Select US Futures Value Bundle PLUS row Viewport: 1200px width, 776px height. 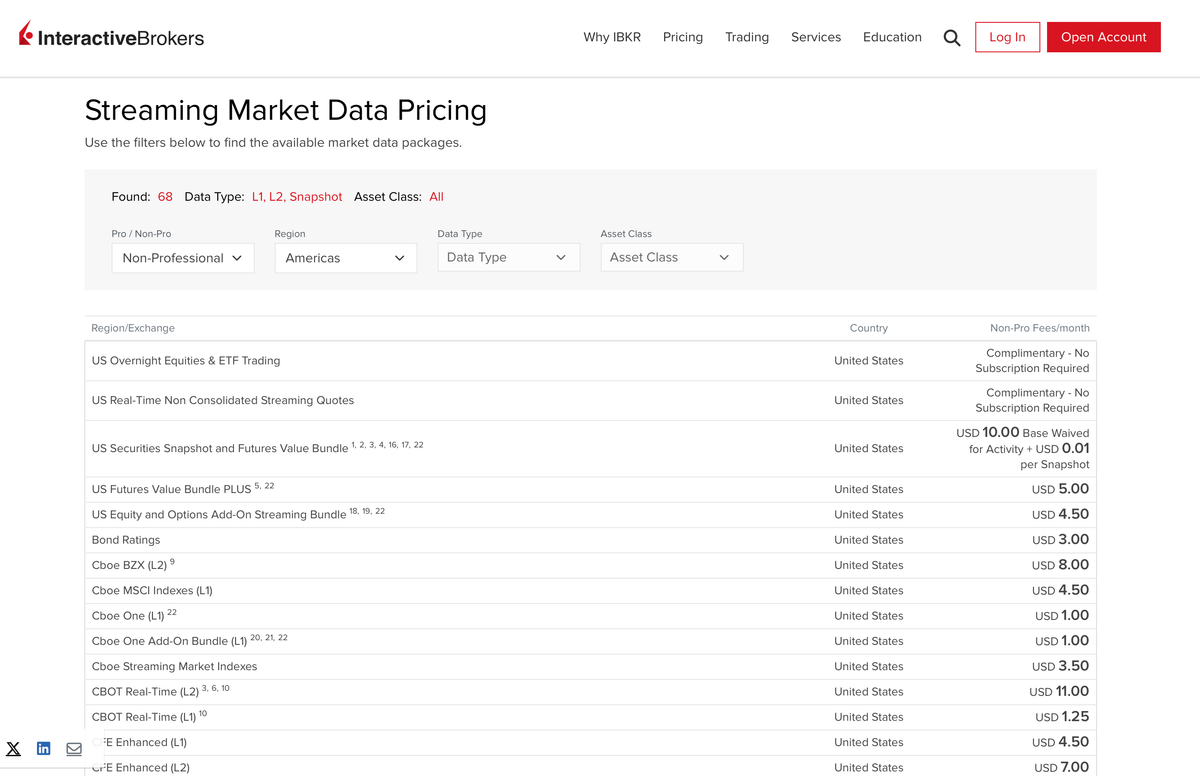click(x=590, y=489)
